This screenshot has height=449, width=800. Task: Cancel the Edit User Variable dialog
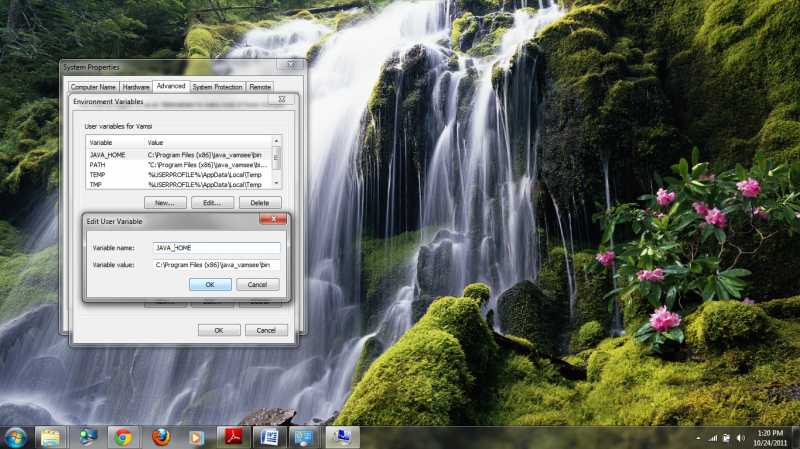click(x=257, y=284)
